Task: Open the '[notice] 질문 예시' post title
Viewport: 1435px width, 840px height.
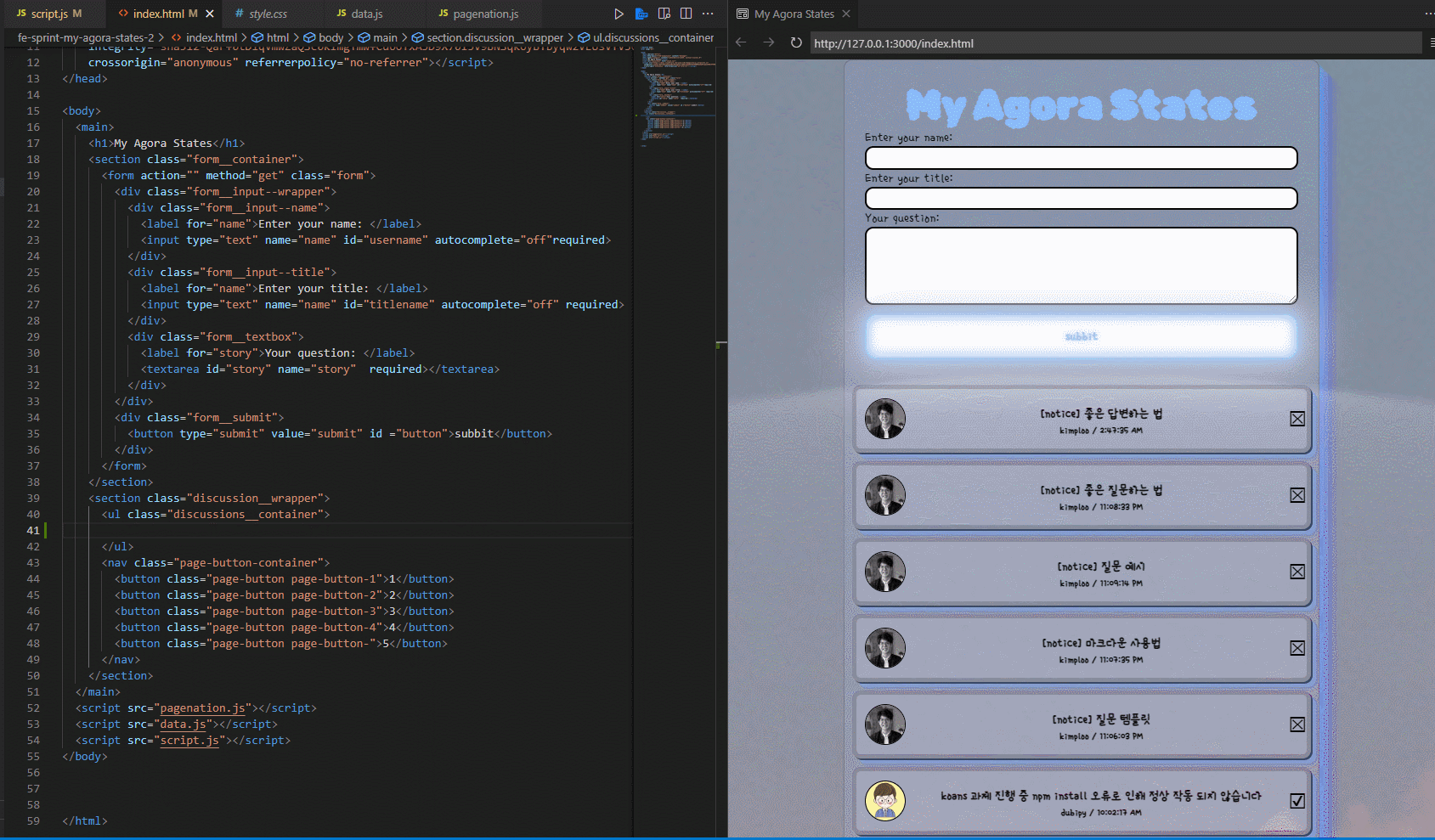Action: pyautogui.click(x=1101, y=567)
